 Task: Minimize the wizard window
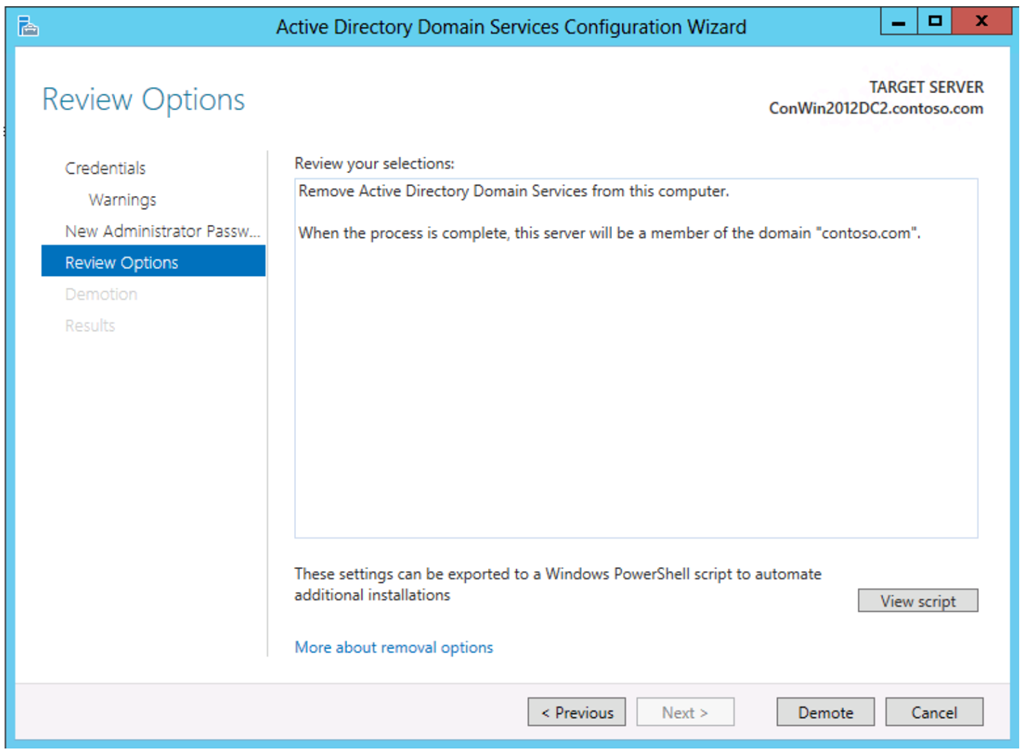click(899, 22)
